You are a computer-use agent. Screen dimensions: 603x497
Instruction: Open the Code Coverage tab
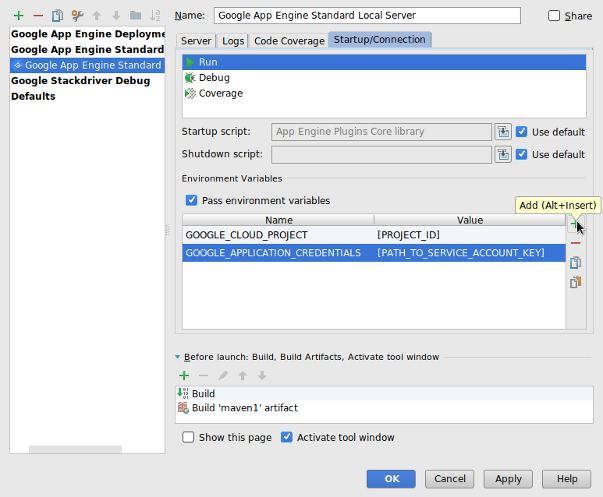pyautogui.click(x=288, y=40)
